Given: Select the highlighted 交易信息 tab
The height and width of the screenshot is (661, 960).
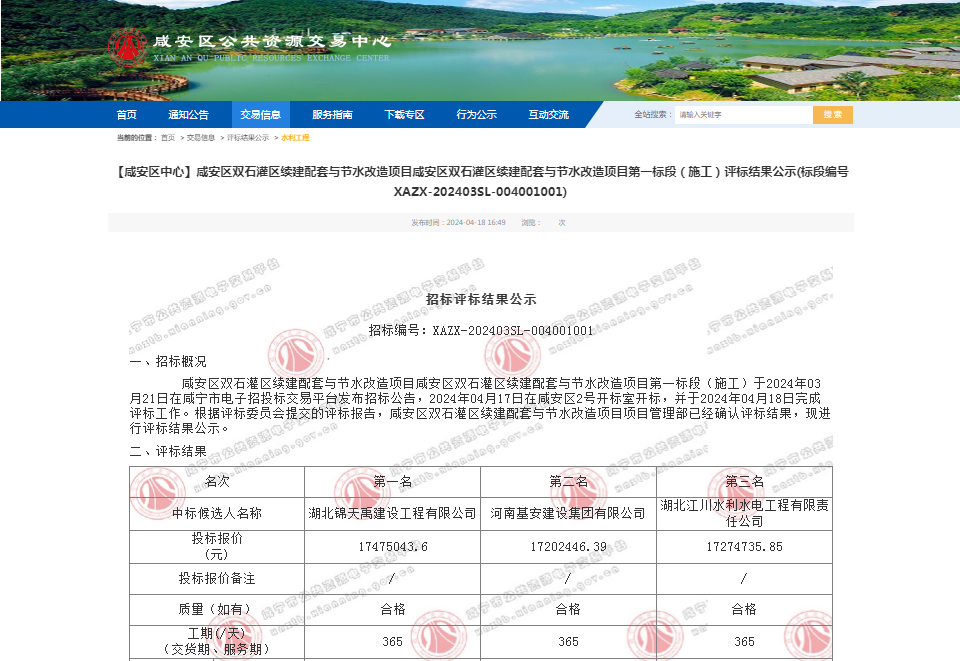Looking at the screenshot, I should coord(260,114).
